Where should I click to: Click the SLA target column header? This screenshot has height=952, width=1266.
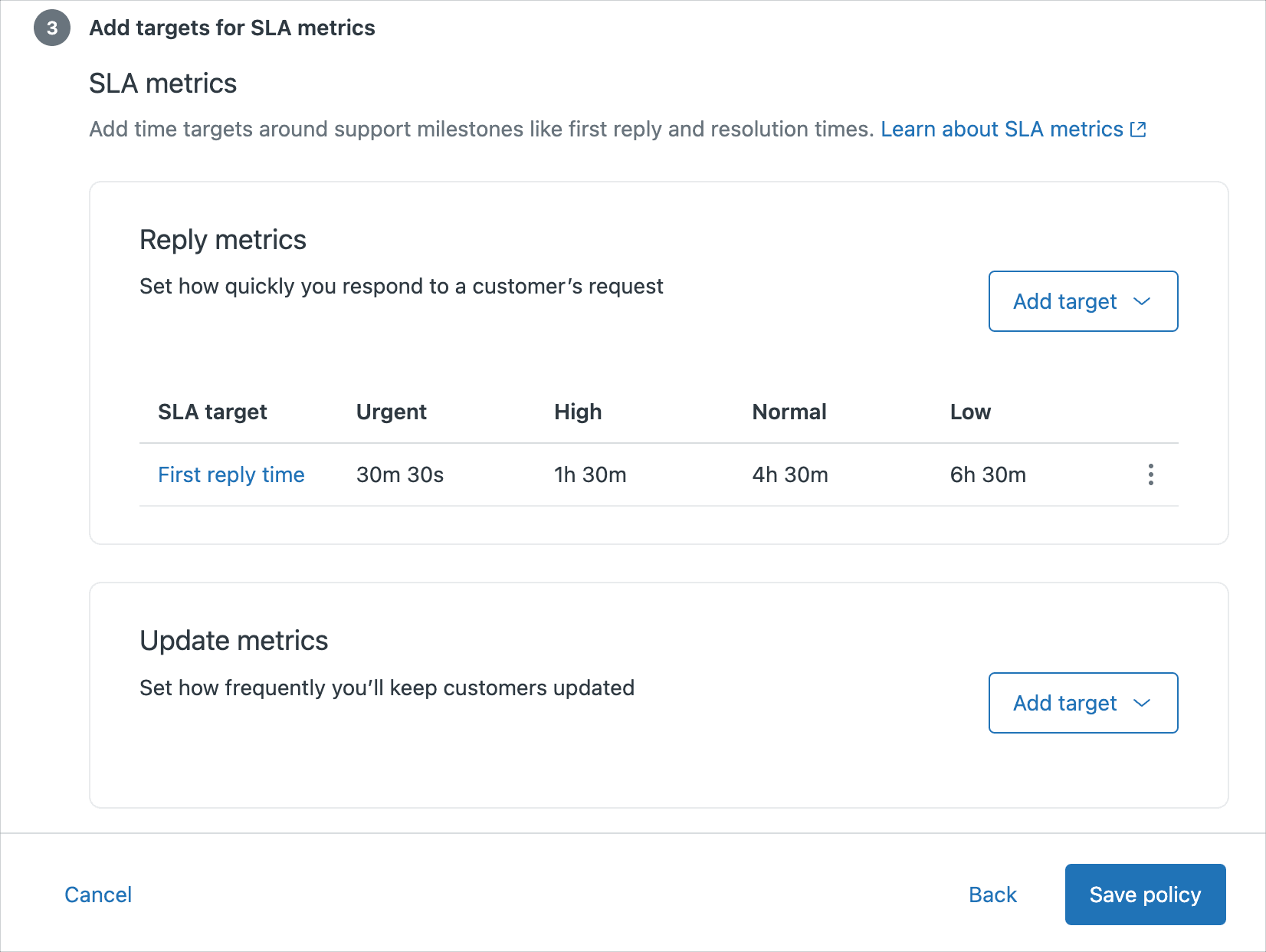212,412
